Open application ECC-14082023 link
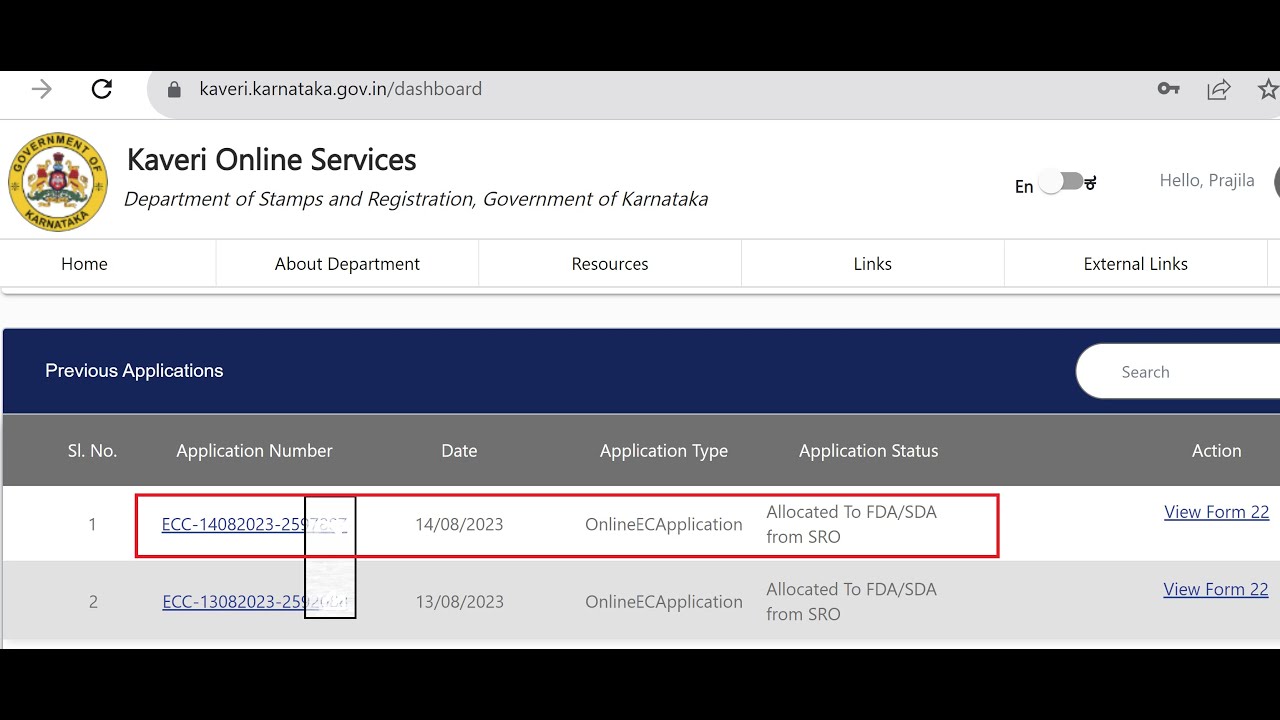This screenshot has width=1280, height=720. click(x=254, y=524)
